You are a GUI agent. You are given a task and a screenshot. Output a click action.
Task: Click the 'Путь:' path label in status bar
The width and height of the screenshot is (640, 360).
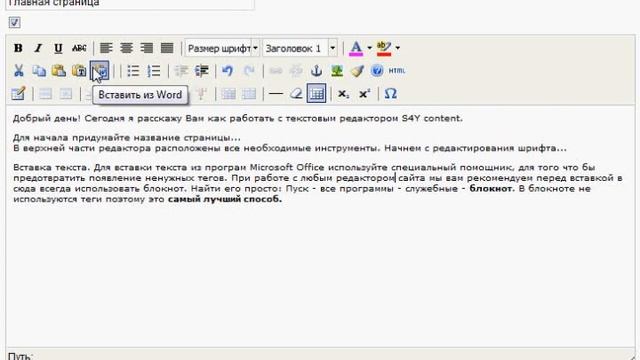click(20, 356)
